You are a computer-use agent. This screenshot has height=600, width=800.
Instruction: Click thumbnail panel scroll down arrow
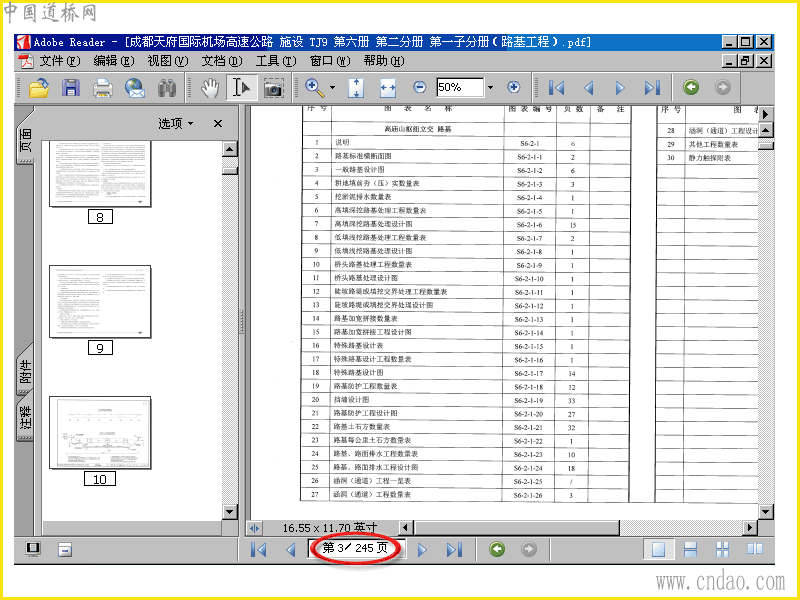pyautogui.click(x=230, y=512)
